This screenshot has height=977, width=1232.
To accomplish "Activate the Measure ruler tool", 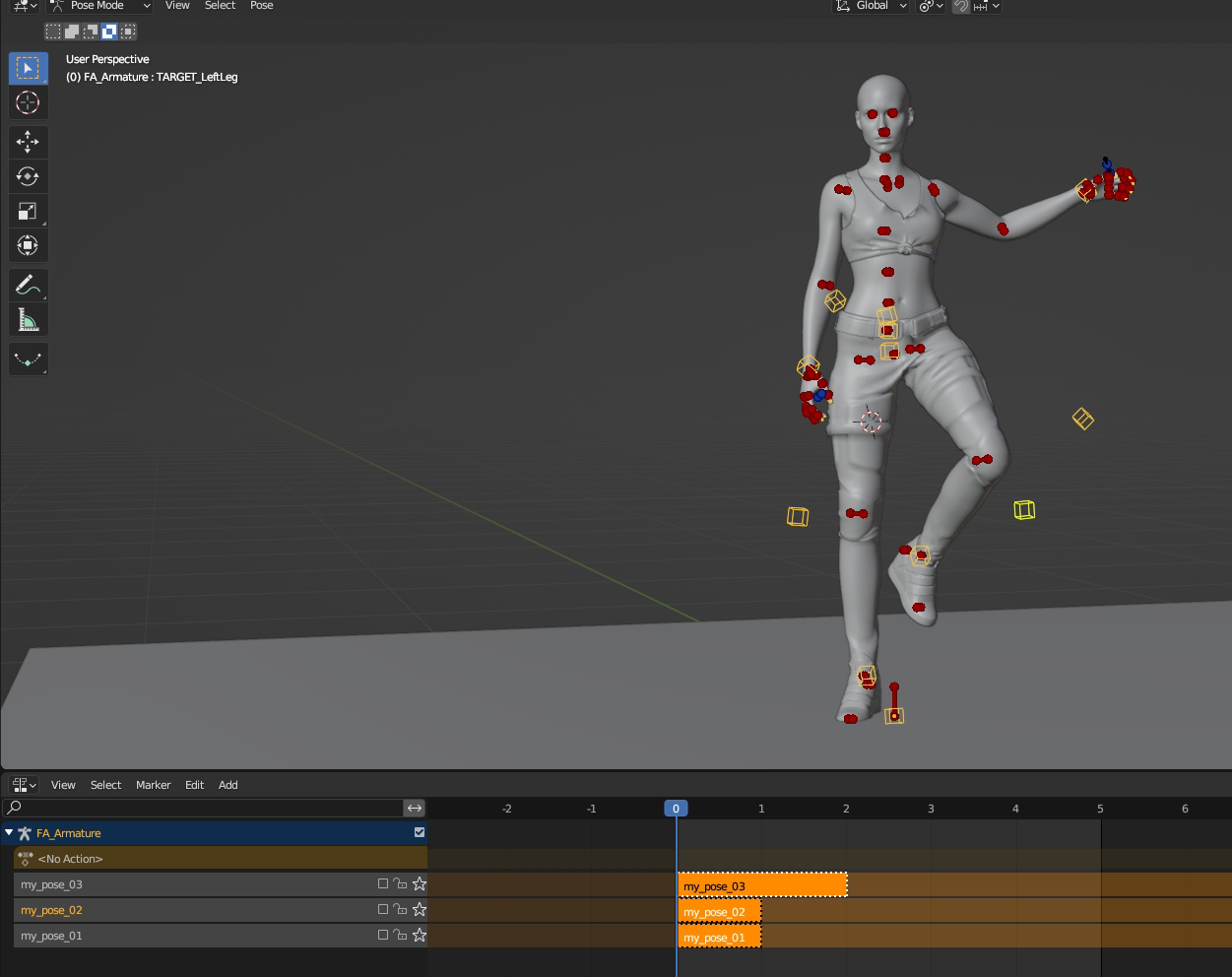I will tap(28, 320).
